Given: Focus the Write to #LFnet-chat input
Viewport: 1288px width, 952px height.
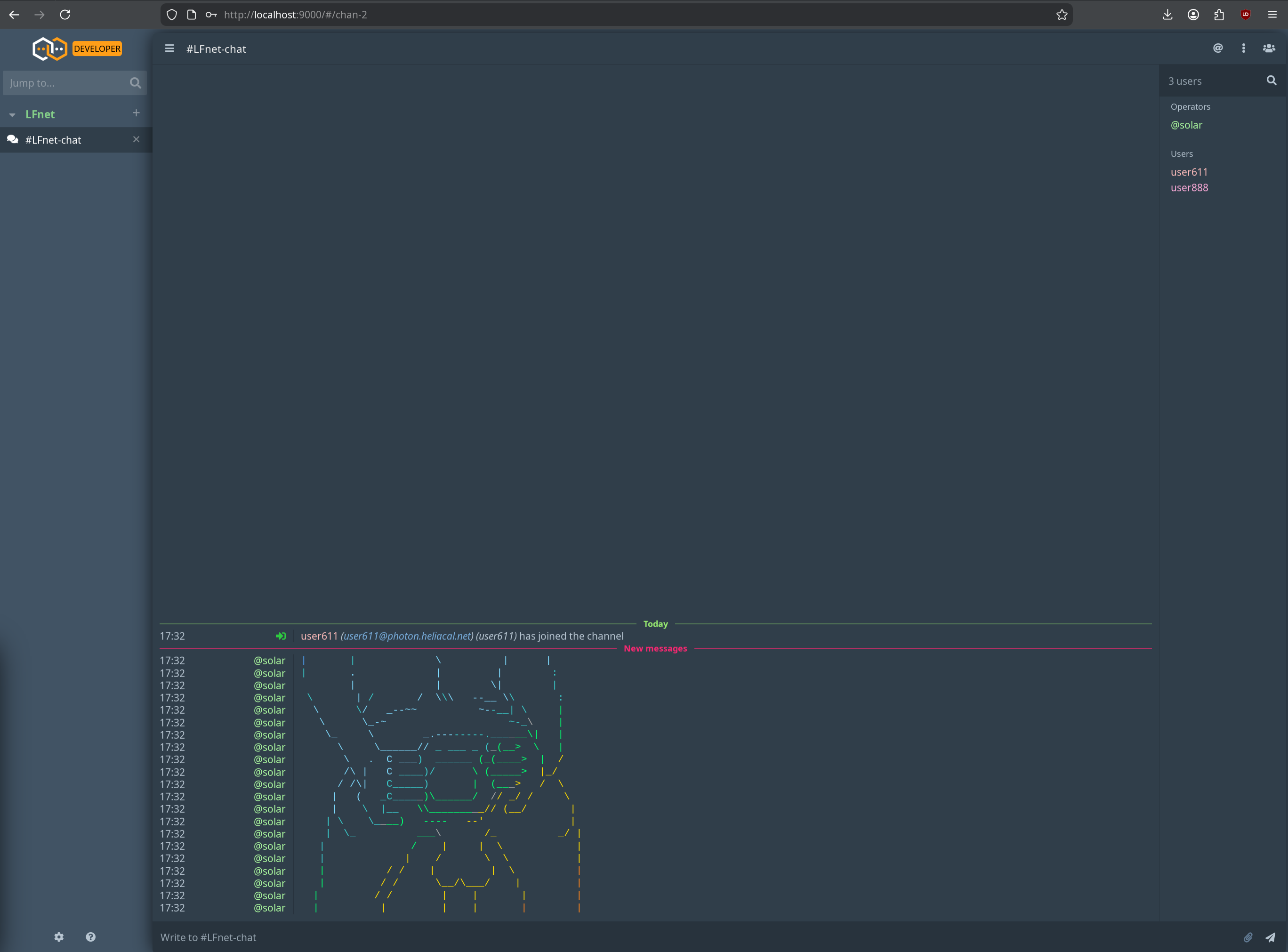Looking at the screenshot, I should click(691, 937).
